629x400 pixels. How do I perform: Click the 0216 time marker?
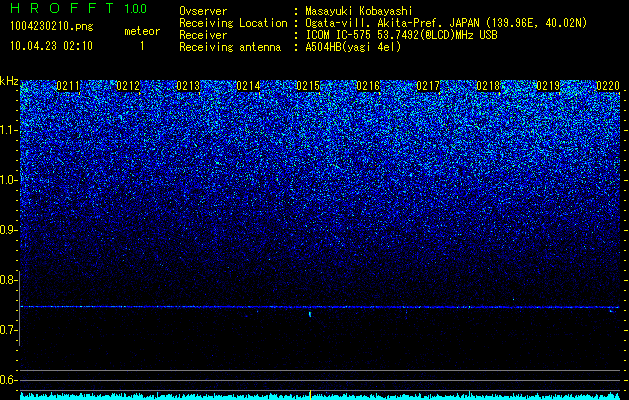pos(368,85)
